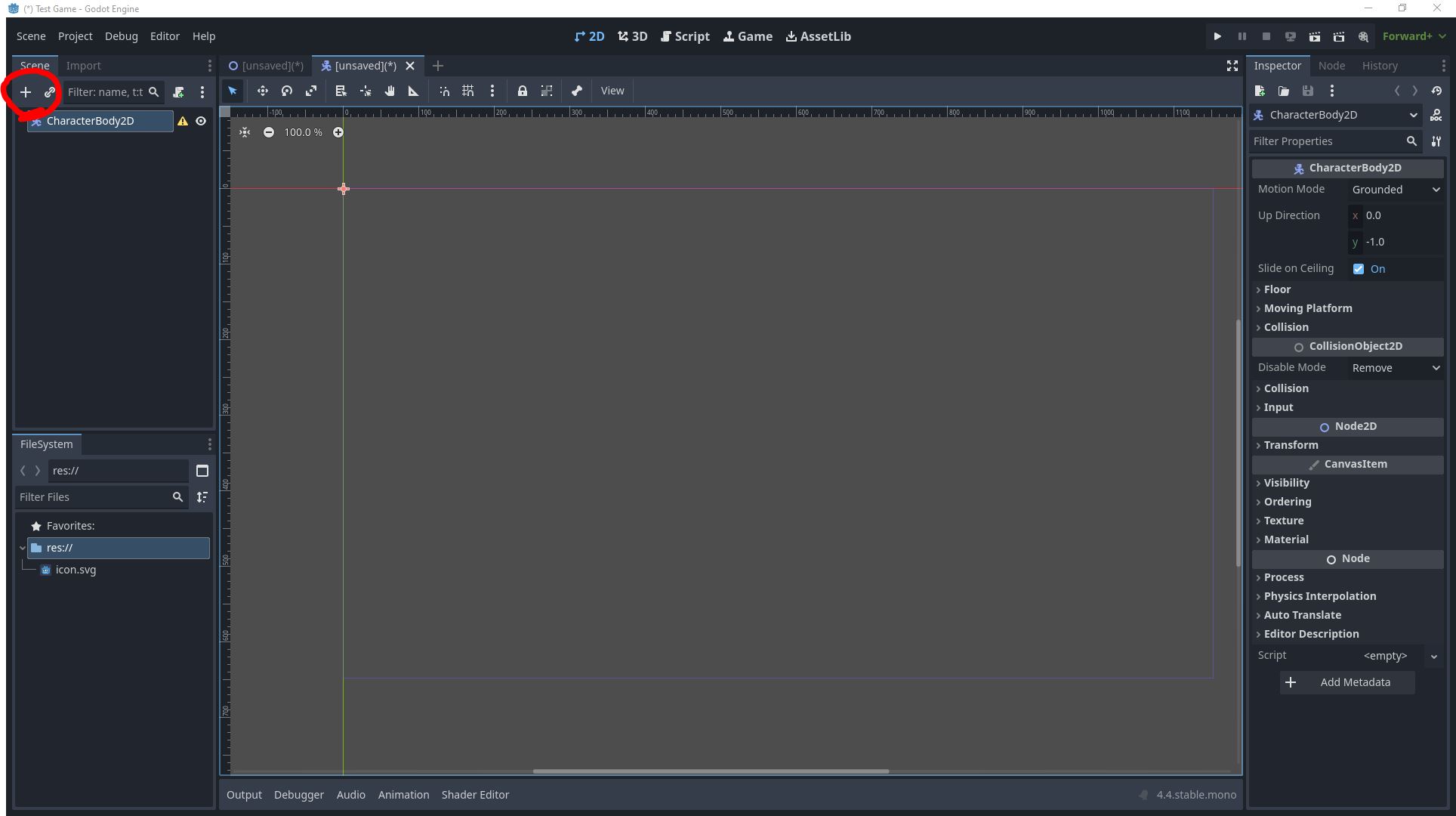Switch to the Import tab
Screen dimensions: 1456x816
click(x=83, y=66)
